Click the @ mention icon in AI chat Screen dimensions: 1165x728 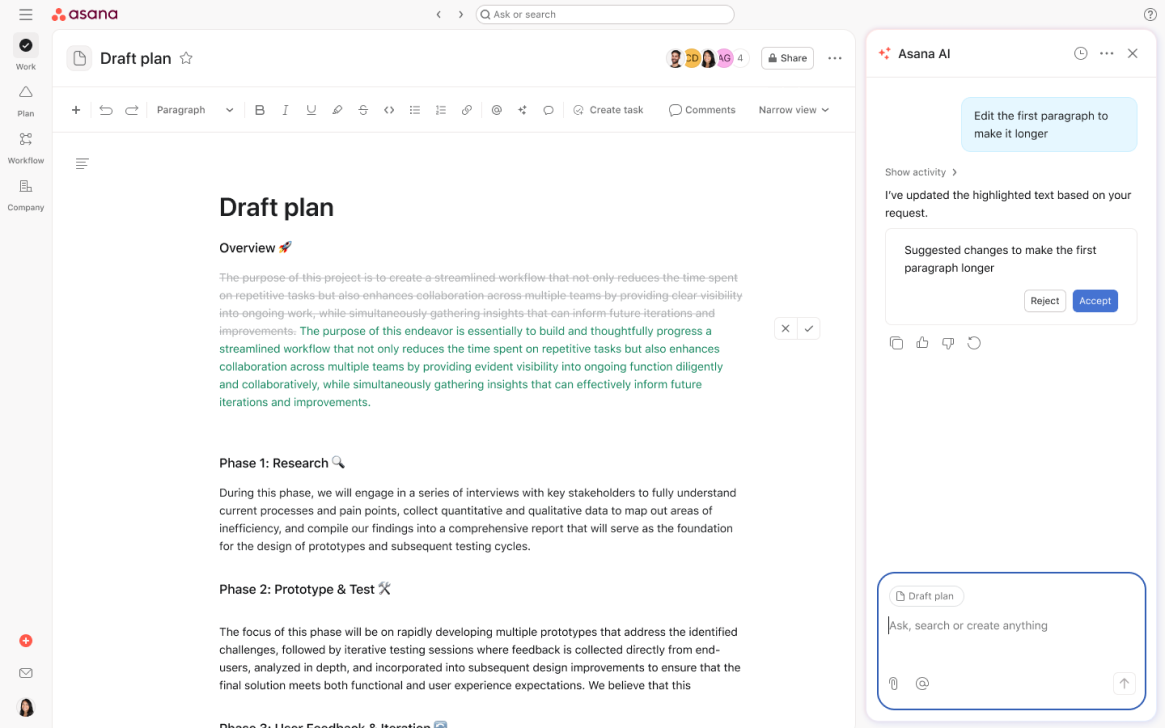tap(922, 683)
